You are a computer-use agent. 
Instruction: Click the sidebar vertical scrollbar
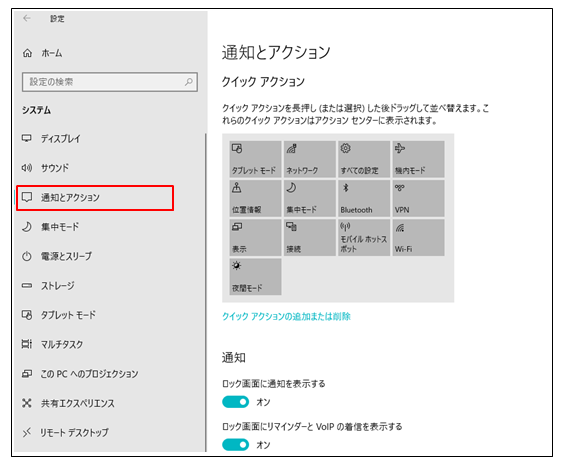206,292
